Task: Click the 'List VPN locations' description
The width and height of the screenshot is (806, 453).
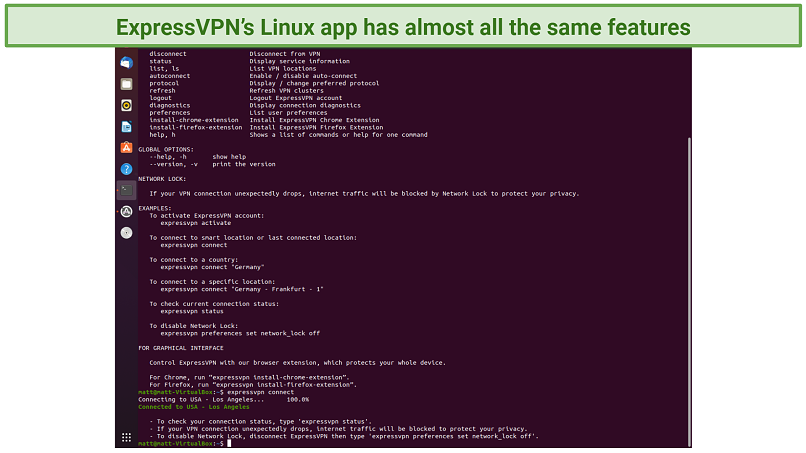Action: [x=283, y=68]
